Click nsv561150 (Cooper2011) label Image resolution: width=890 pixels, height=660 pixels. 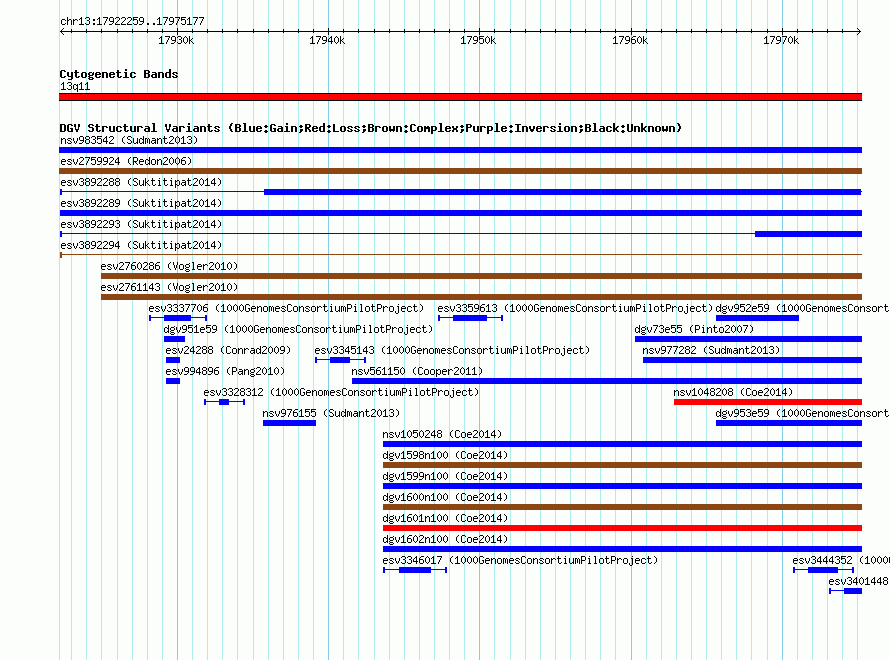[417, 371]
